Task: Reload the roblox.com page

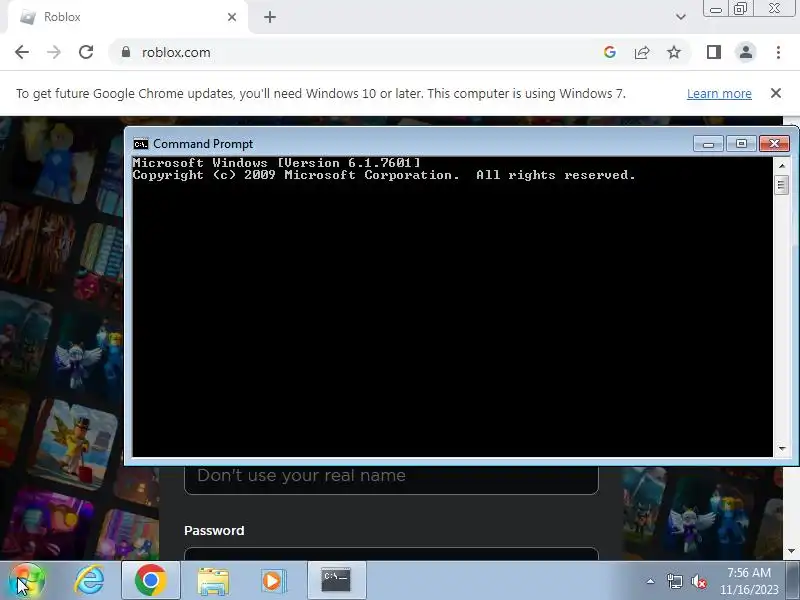Action: coord(86,52)
